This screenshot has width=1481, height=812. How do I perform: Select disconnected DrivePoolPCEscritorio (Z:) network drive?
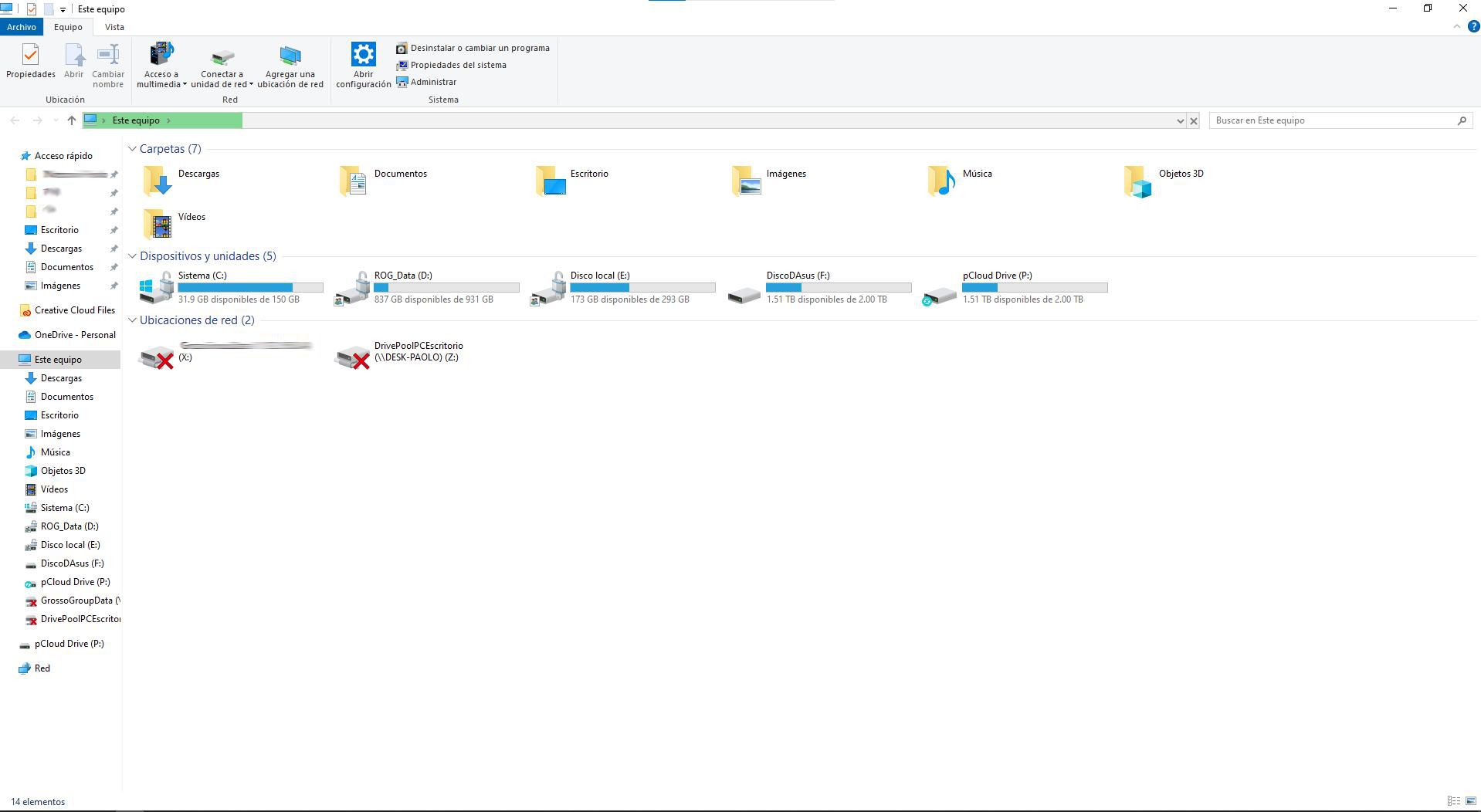pos(352,356)
